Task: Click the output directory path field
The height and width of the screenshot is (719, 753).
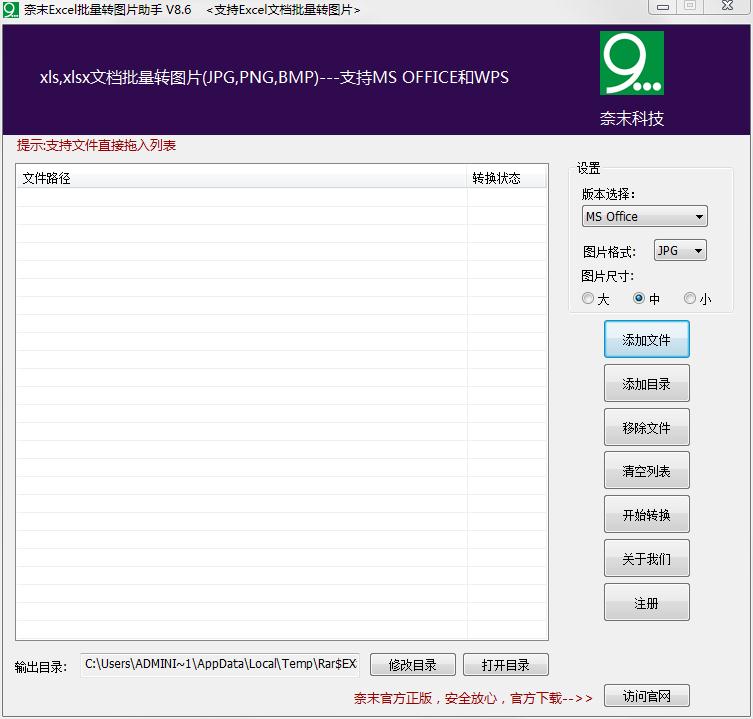Action: pyautogui.click(x=220, y=665)
